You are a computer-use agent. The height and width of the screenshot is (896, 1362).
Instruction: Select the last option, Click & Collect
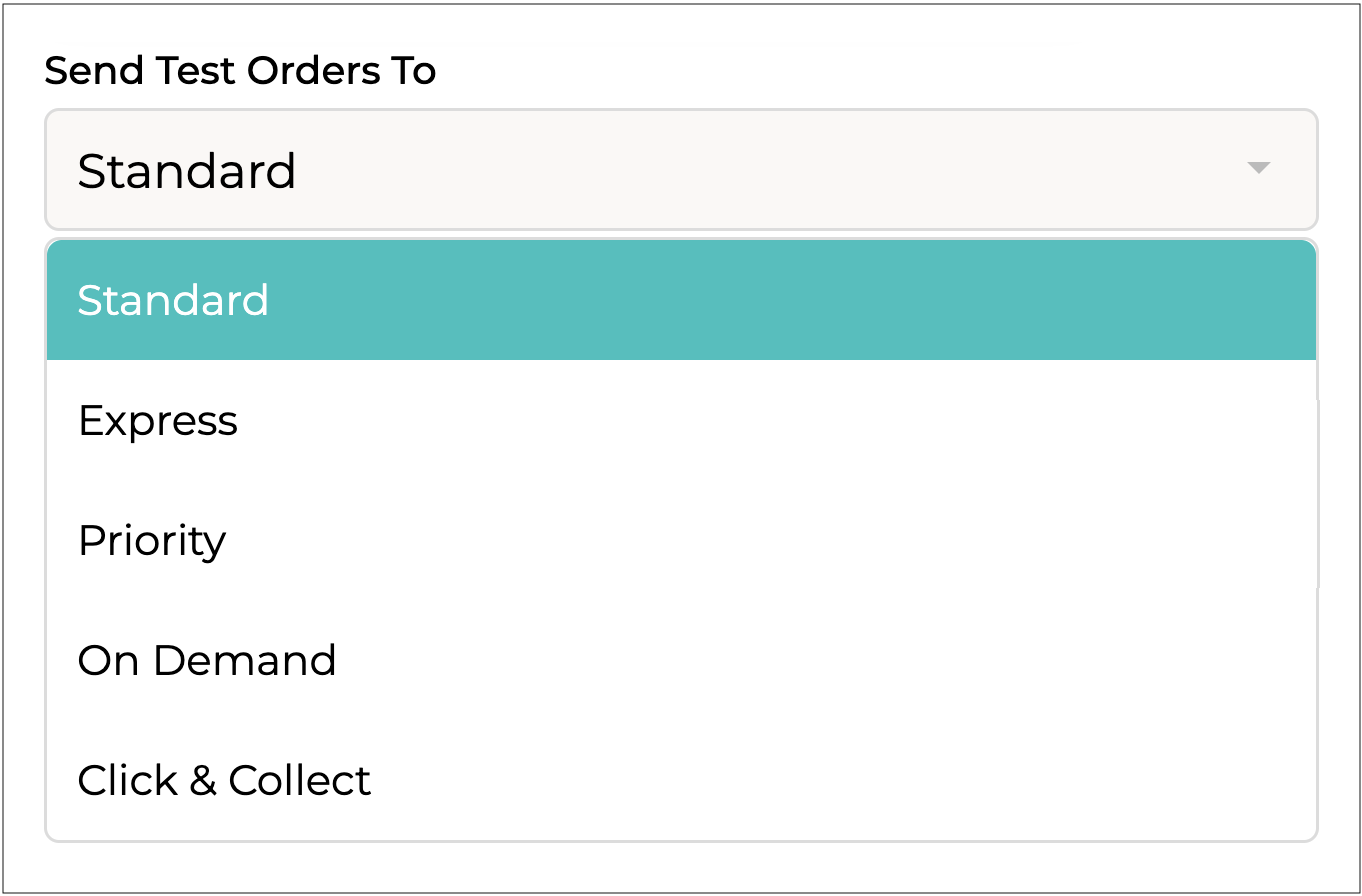pyautogui.click(x=224, y=780)
